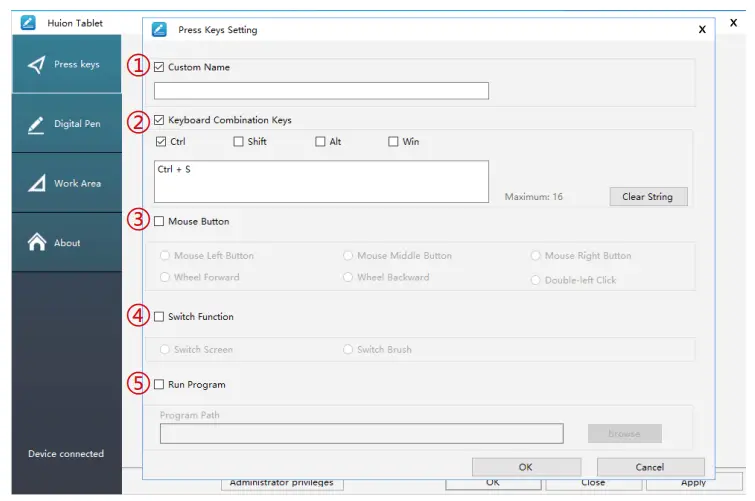Check the Win modifier checkbox
Image resolution: width=755 pixels, height=501 pixels.
click(x=393, y=142)
